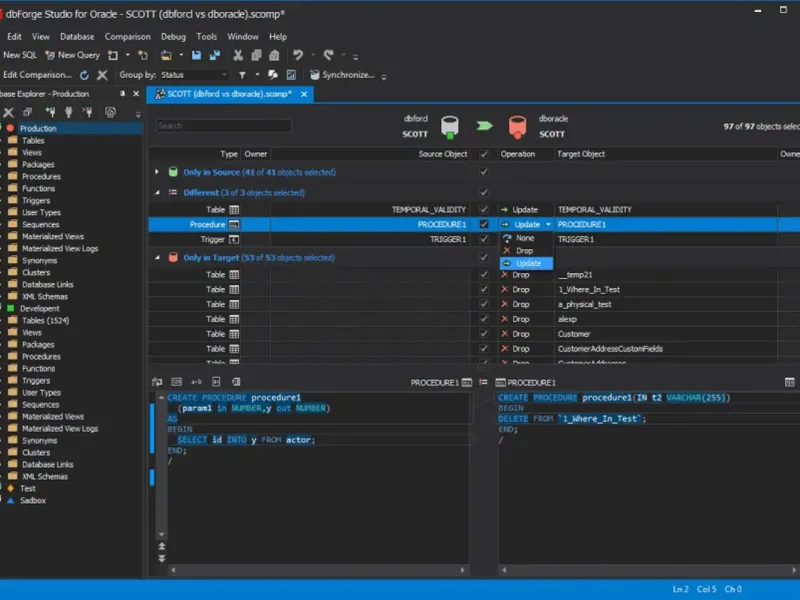Click the Refresh comparison icon
Viewport: 800px width, 600px height.
click(84, 75)
